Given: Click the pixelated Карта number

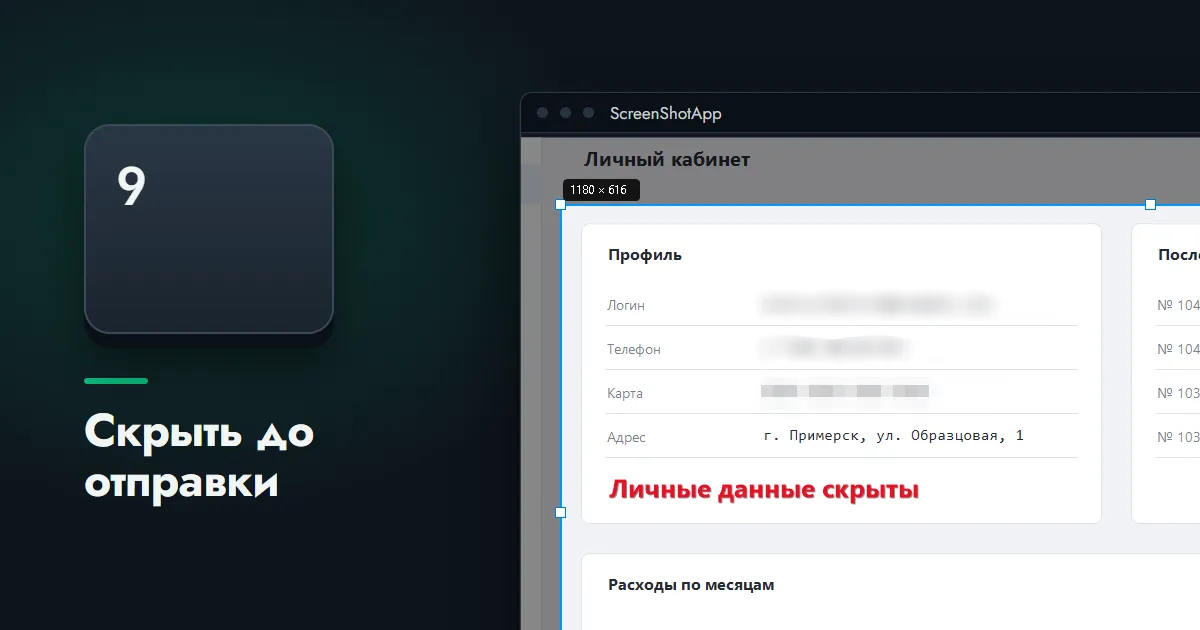Looking at the screenshot, I should point(845,392).
